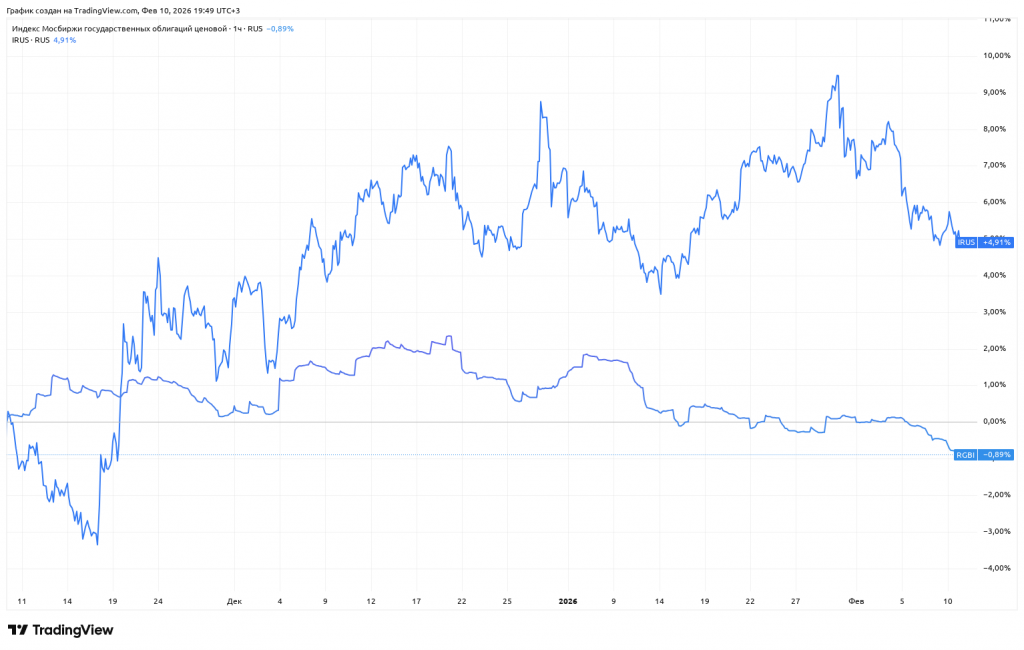Click the gray zero baseline in chart

click(x=500, y=422)
